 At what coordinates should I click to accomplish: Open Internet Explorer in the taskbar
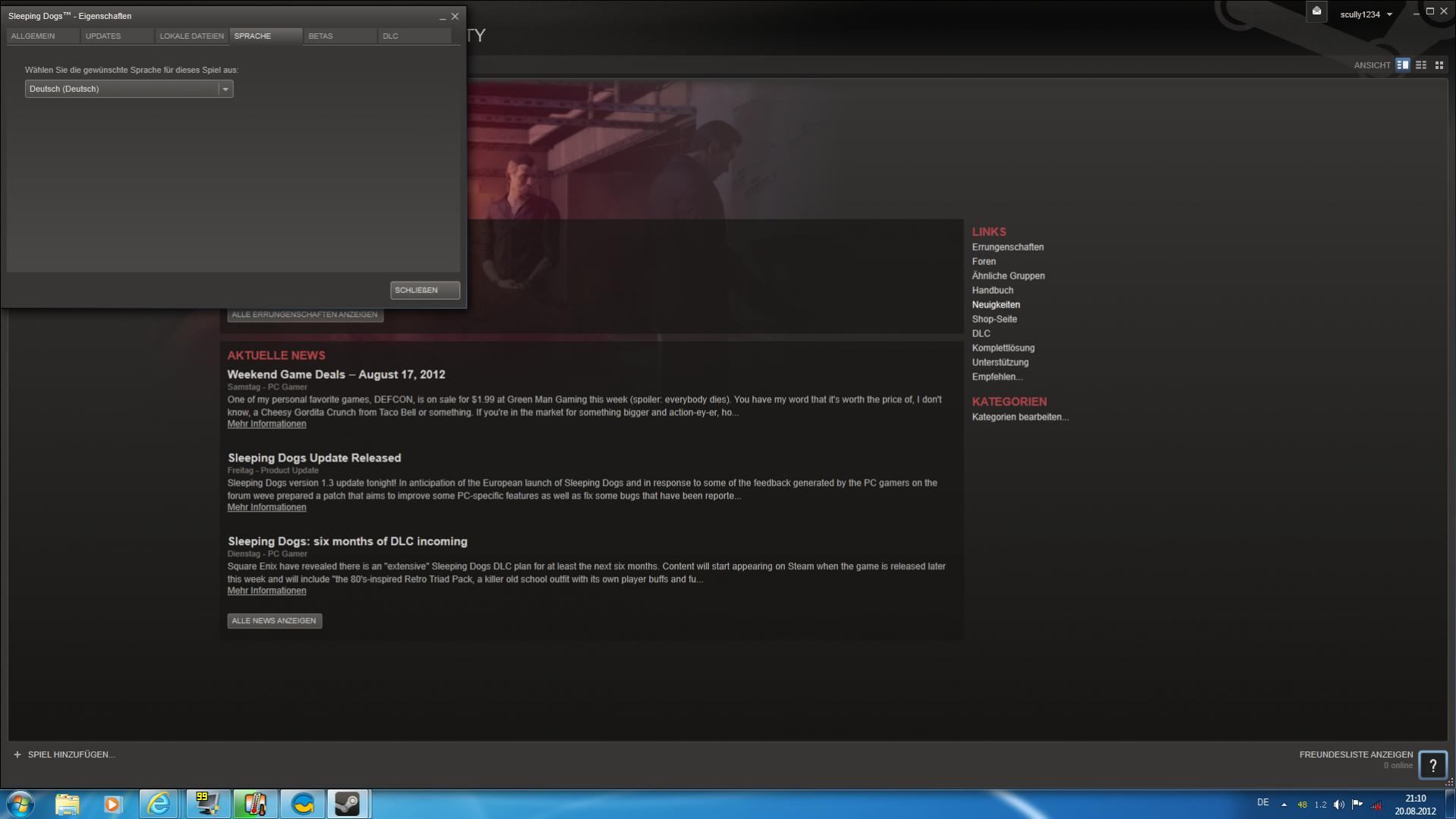[x=159, y=804]
